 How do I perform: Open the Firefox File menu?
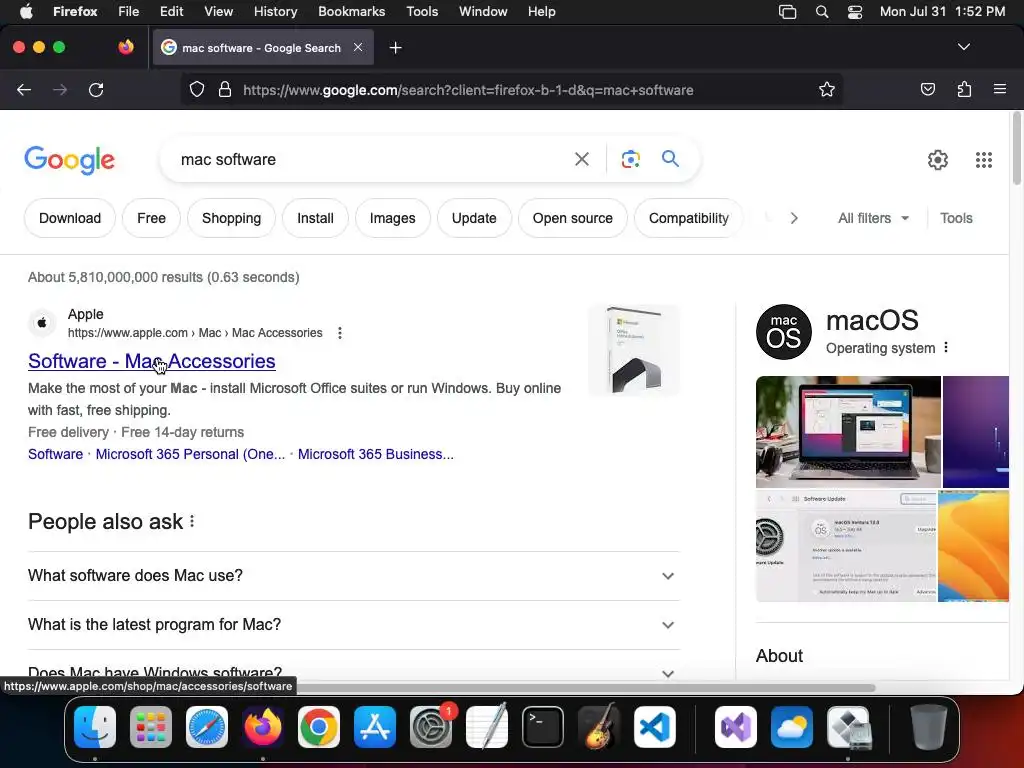coord(128,12)
